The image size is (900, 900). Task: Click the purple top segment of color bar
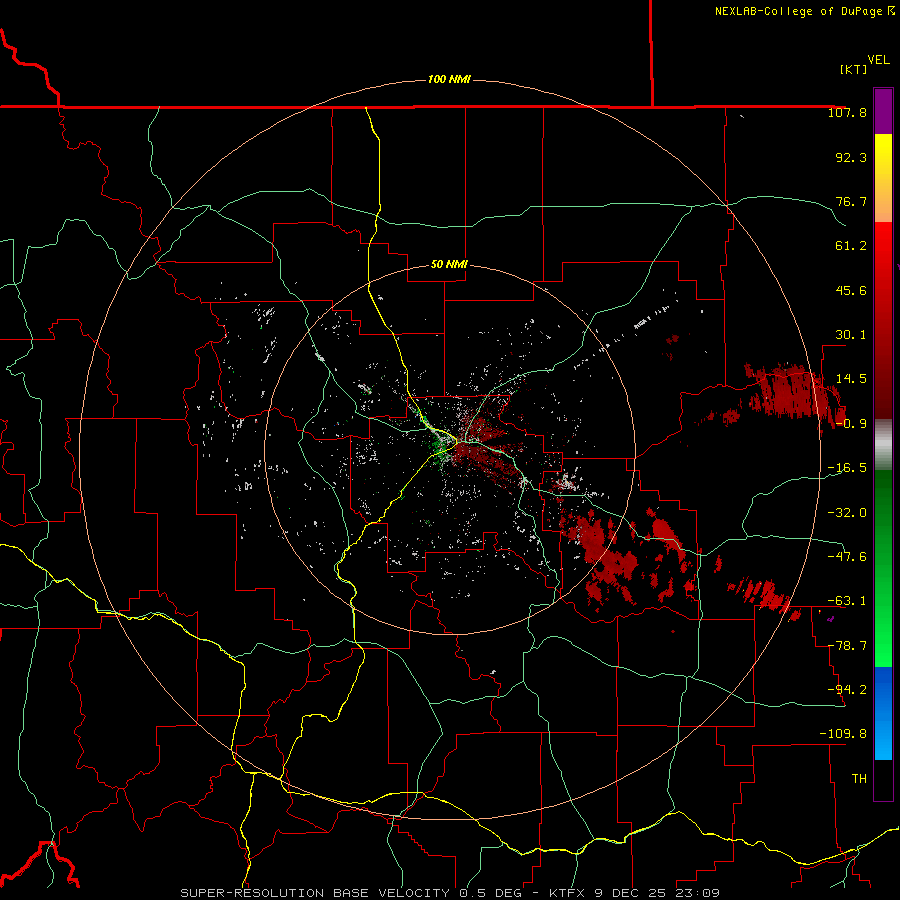tap(883, 112)
